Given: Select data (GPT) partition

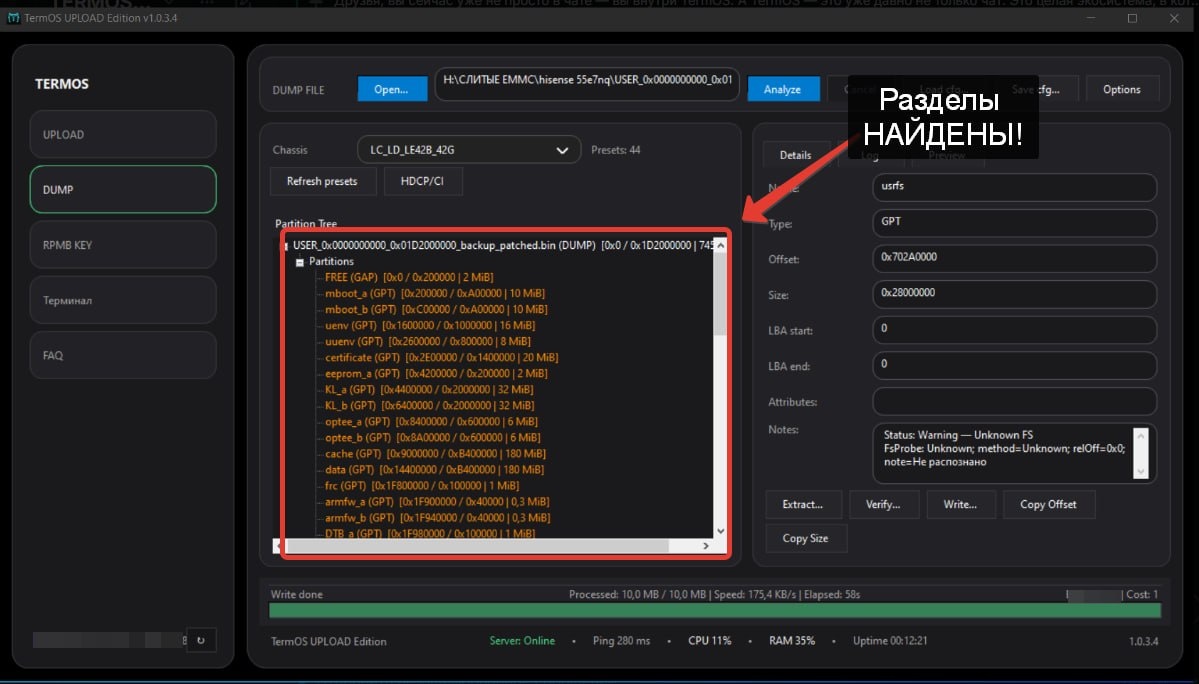Looking at the screenshot, I should 434,470.
